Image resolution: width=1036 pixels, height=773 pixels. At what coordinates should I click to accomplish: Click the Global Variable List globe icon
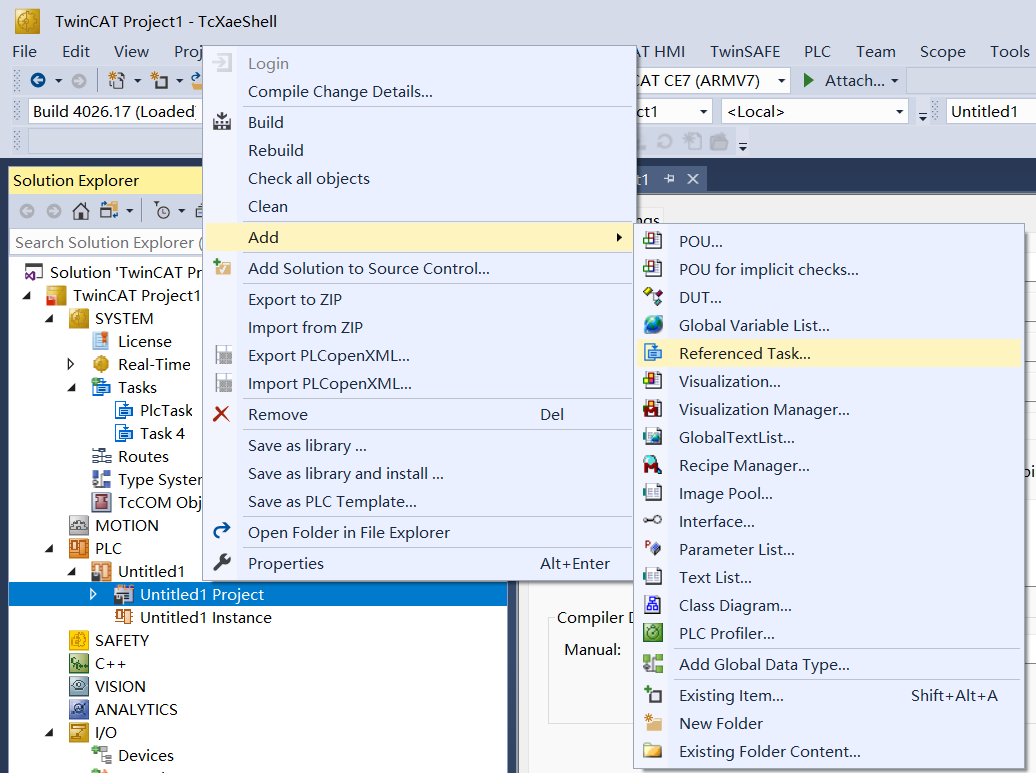653,324
